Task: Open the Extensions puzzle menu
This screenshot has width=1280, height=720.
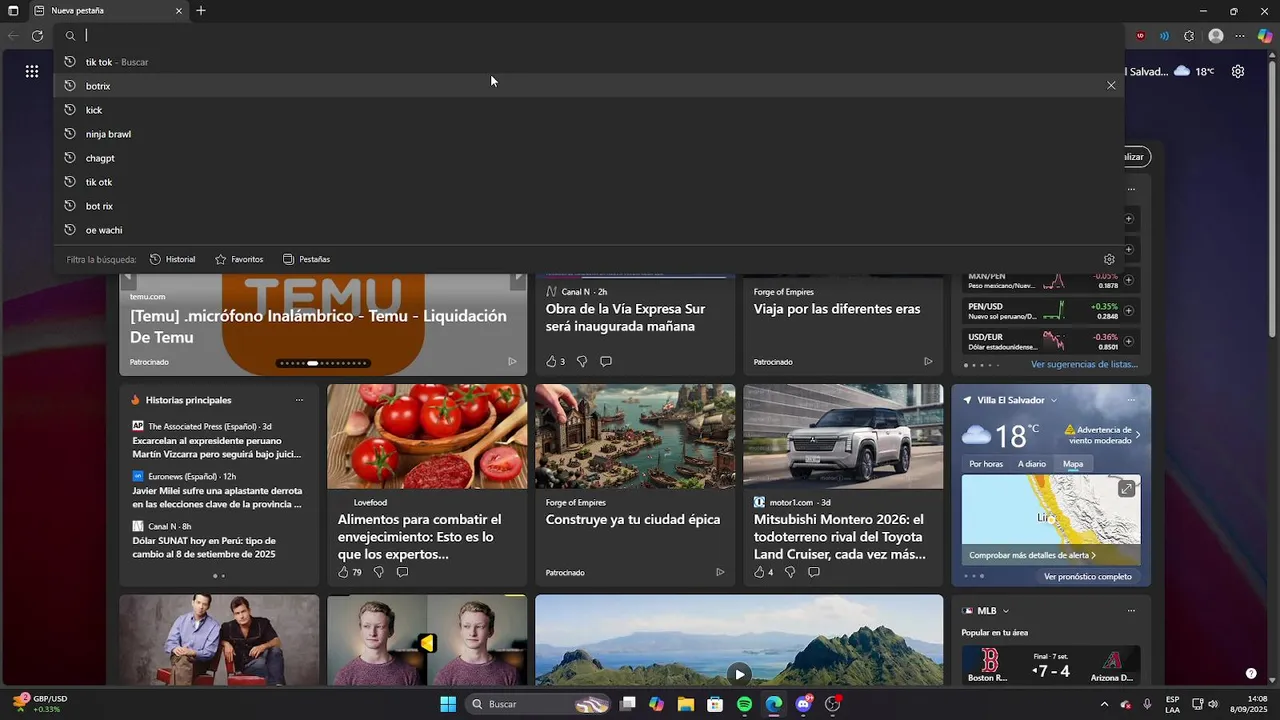Action: [1189, 36]
